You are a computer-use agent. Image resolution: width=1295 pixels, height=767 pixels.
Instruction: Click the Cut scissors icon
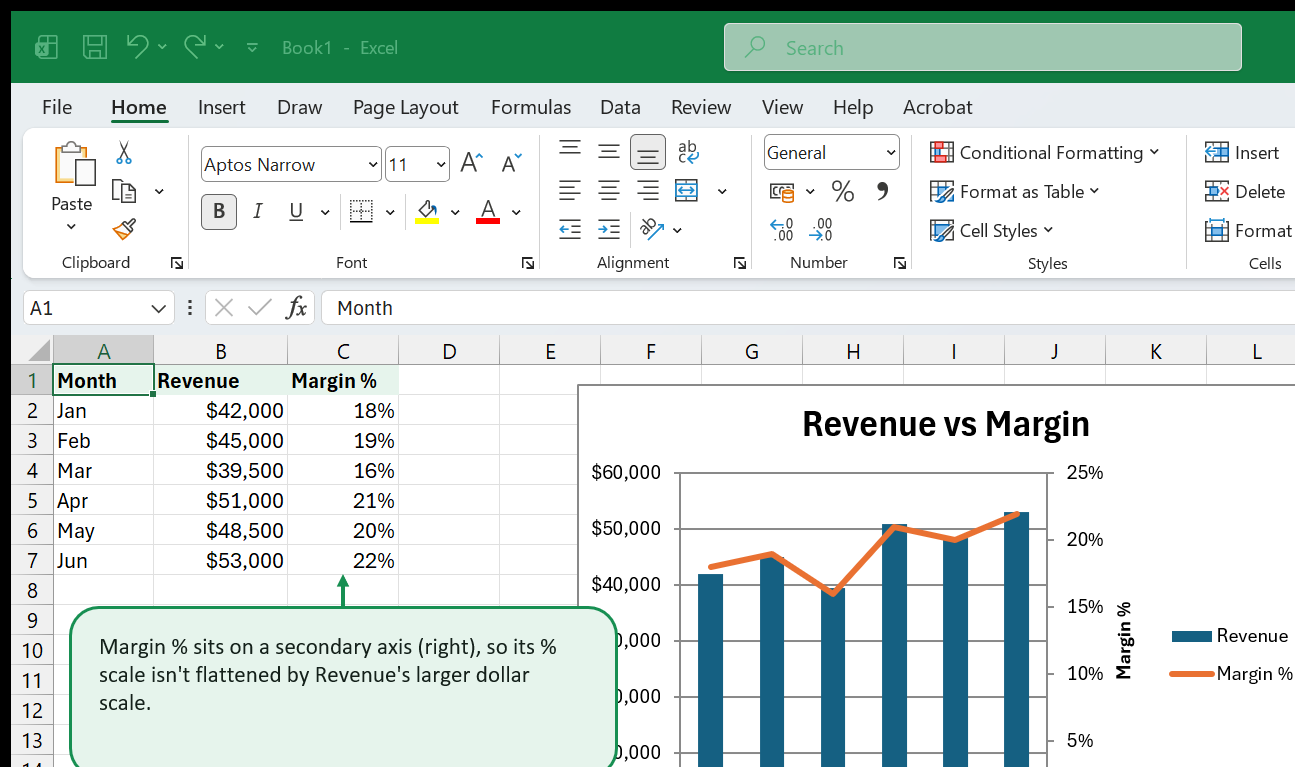pos(124,153)
